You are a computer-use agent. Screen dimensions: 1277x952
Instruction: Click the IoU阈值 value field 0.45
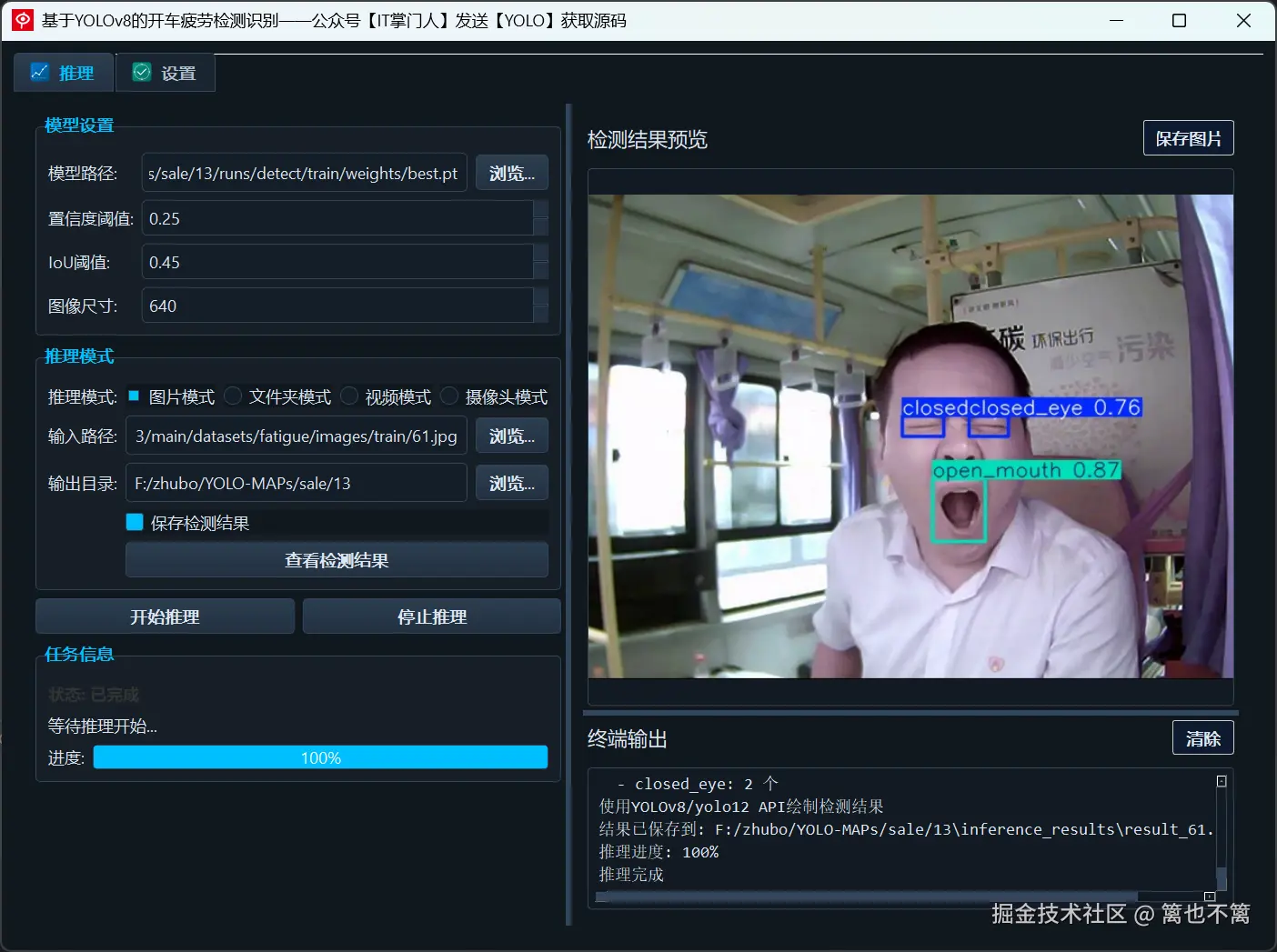(337, 262)
